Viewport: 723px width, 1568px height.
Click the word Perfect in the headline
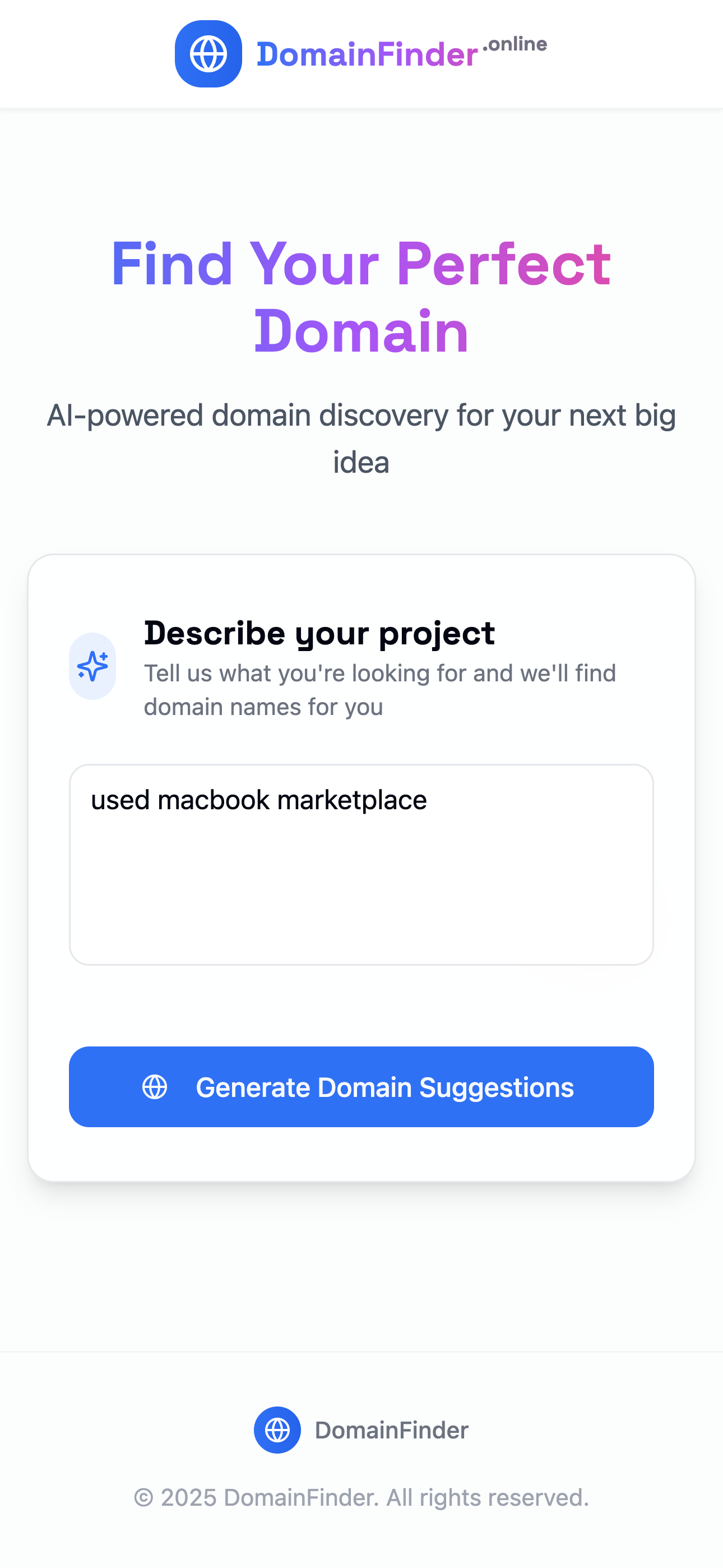[503, 264]
